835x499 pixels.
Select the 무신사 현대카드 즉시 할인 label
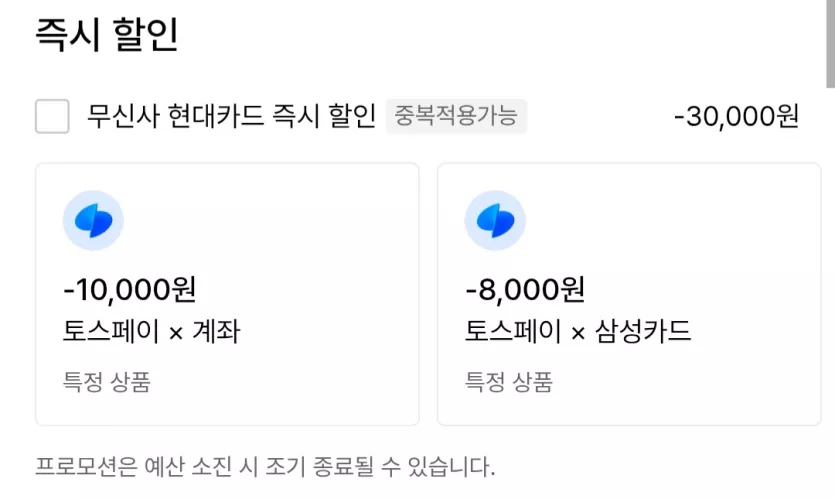[x=232, y=116]
